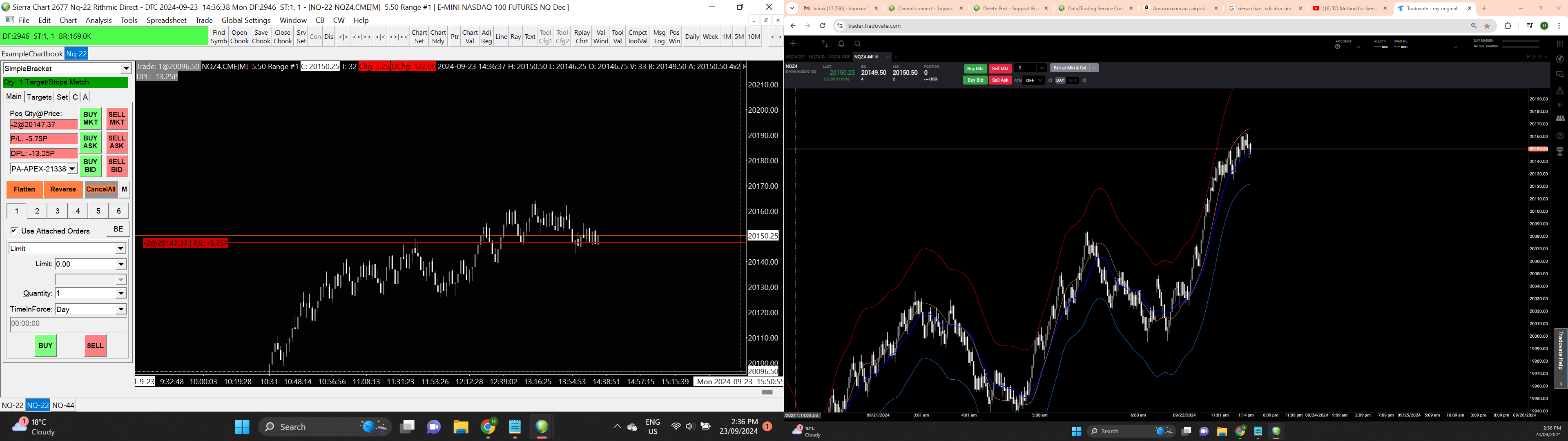Click the Tradovate up-down arrows icon
Image resolution: width=1568 pixels, height=441 pixels.
click(x=825, y=44)
